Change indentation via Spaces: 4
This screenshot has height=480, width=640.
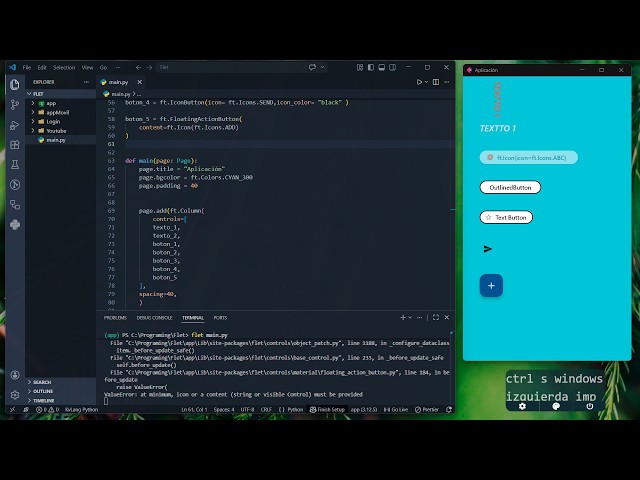coord(224,409)
